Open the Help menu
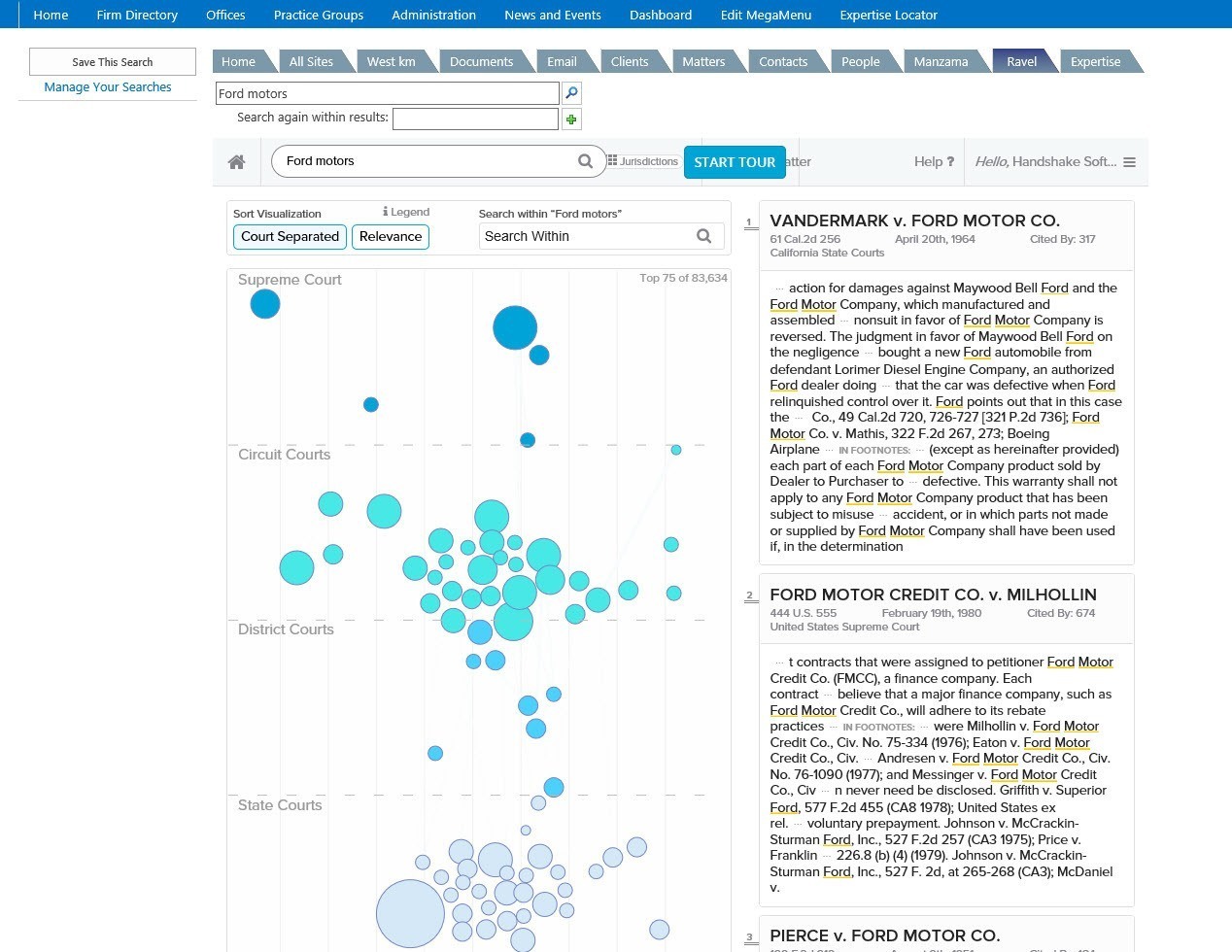The height and width of the screenshot is (952, 1232). 933,162
